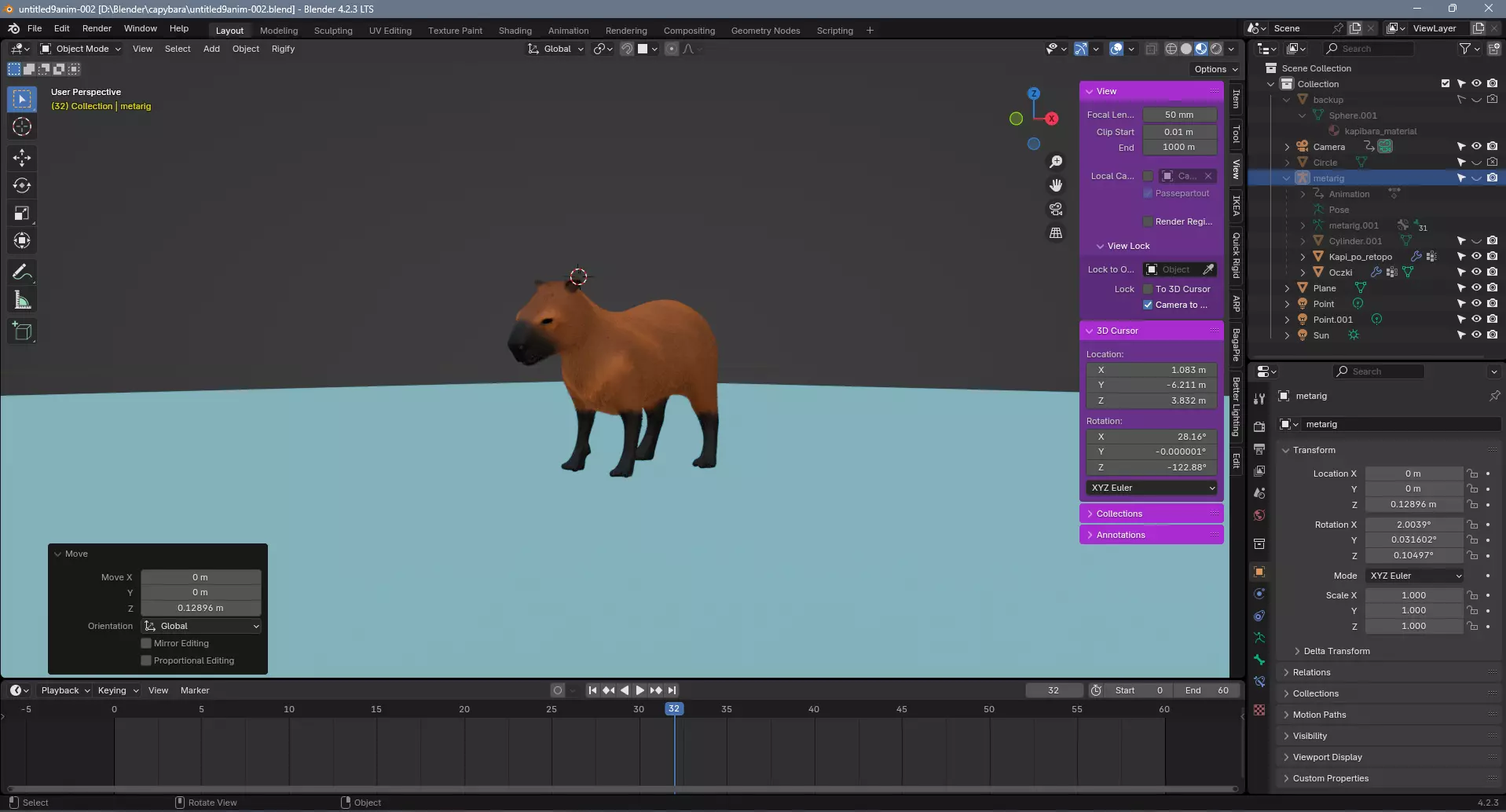Open viewport Options button
Viewport: 1506px width, 812px height.
(1215, 69)
